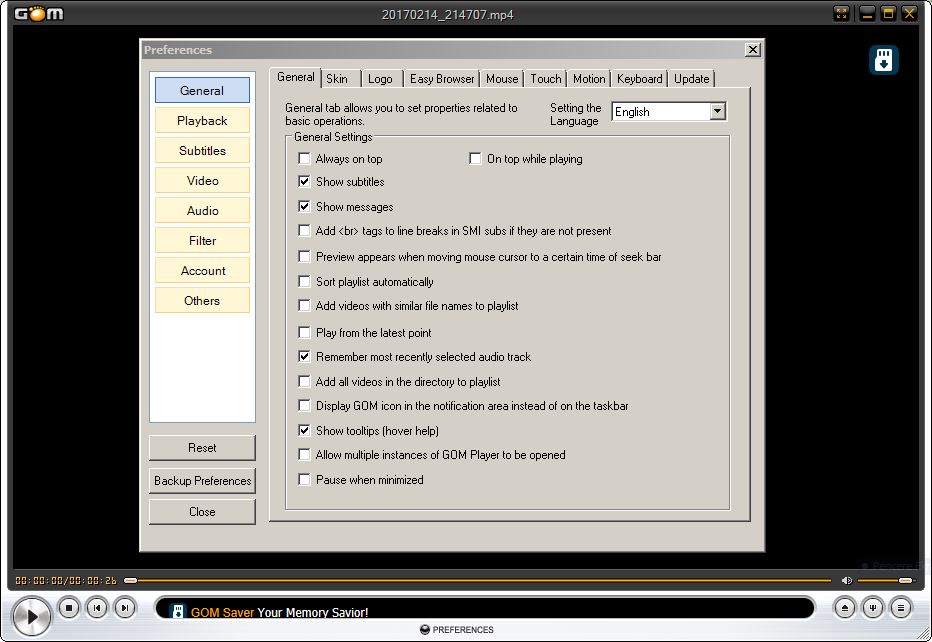Click the PREFERENCES status icon
Image resolution: width=932 pixels, height=642 pixels.
(x=424, y=630)
